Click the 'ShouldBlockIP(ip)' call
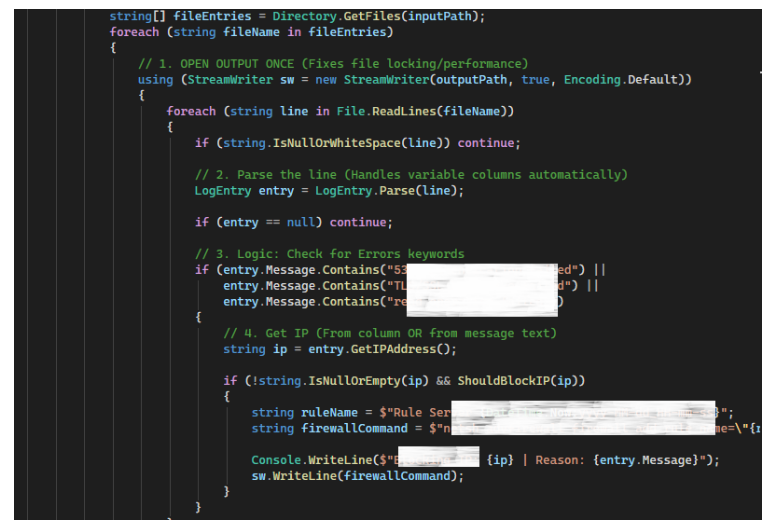 click(x=517, y=381)
